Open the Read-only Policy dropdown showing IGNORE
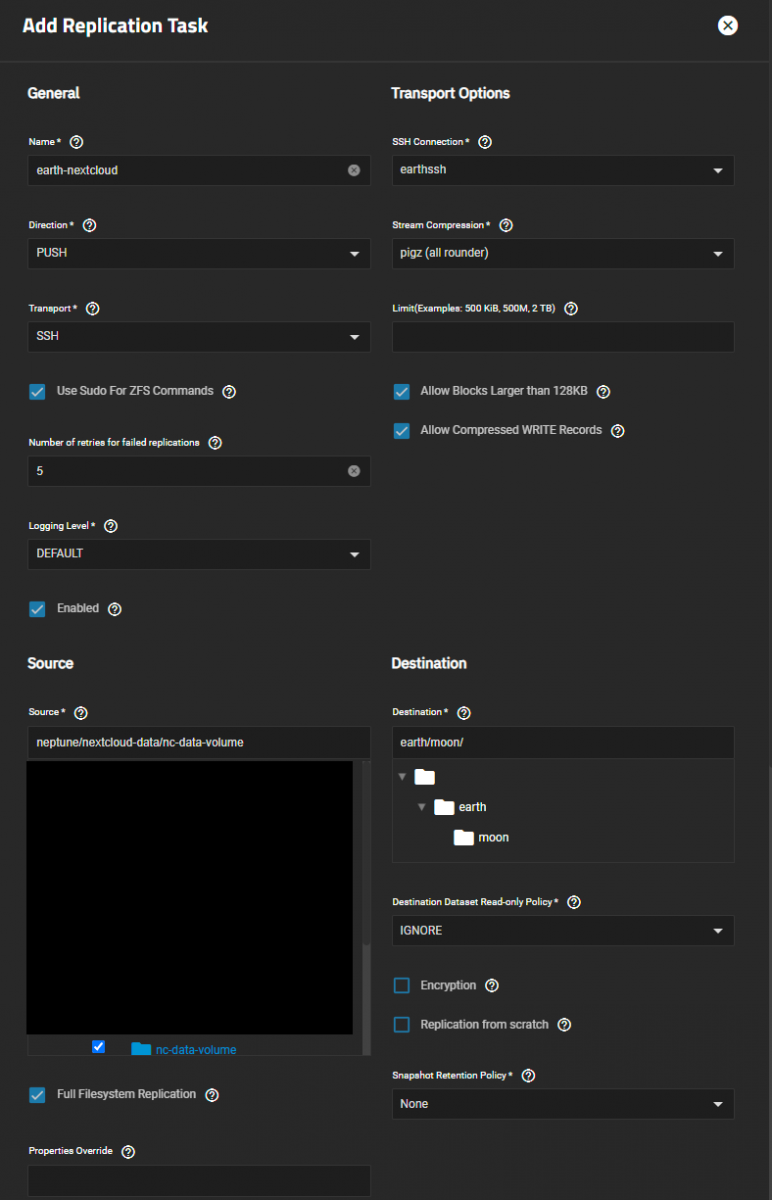The width and height of the screenshot is (772, 1200). pyautogui.click(x=563, y=931)
